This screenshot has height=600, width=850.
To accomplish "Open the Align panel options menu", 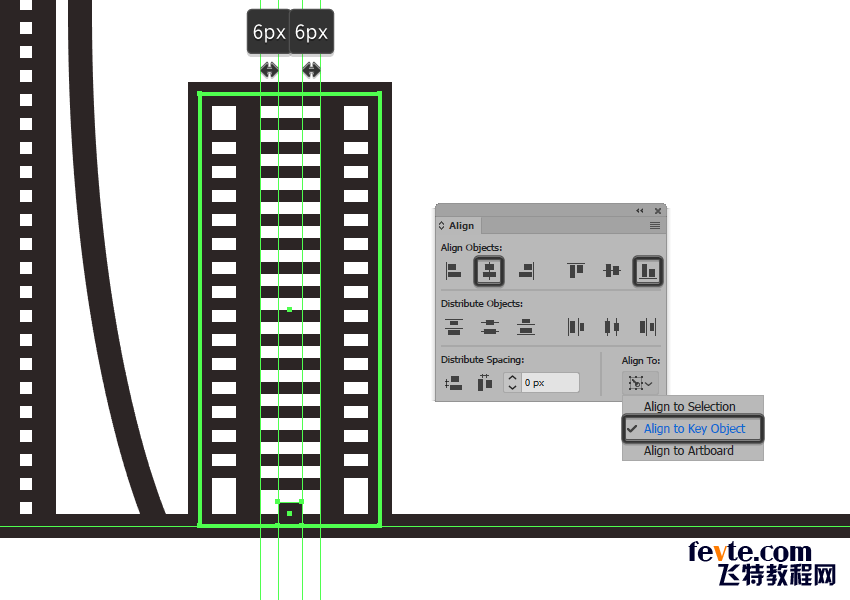I will point(655,226).
